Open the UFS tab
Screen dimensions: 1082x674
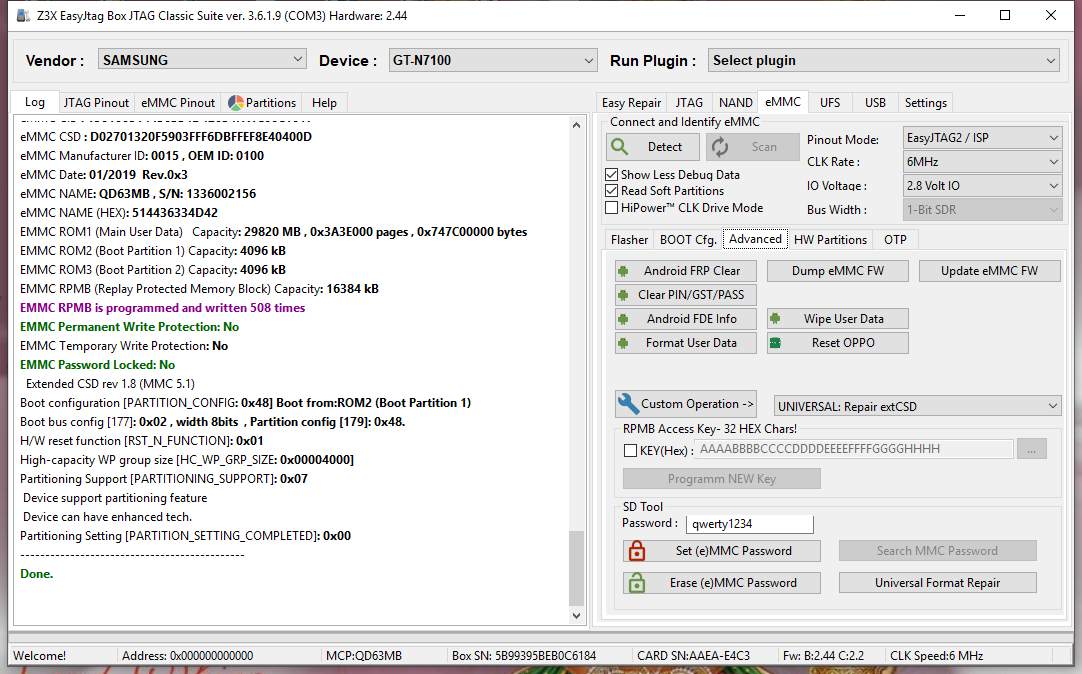pos(830,103)
